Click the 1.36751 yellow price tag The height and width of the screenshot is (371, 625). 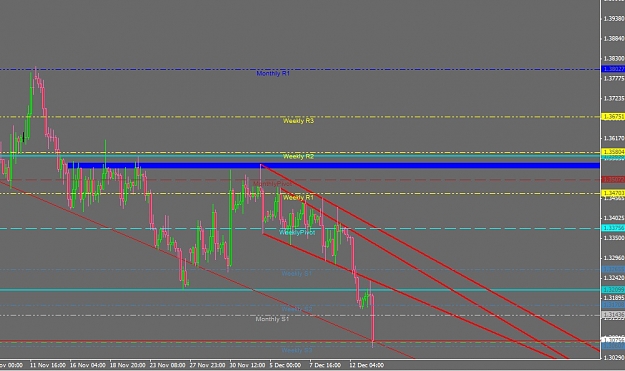pos(613,117)
